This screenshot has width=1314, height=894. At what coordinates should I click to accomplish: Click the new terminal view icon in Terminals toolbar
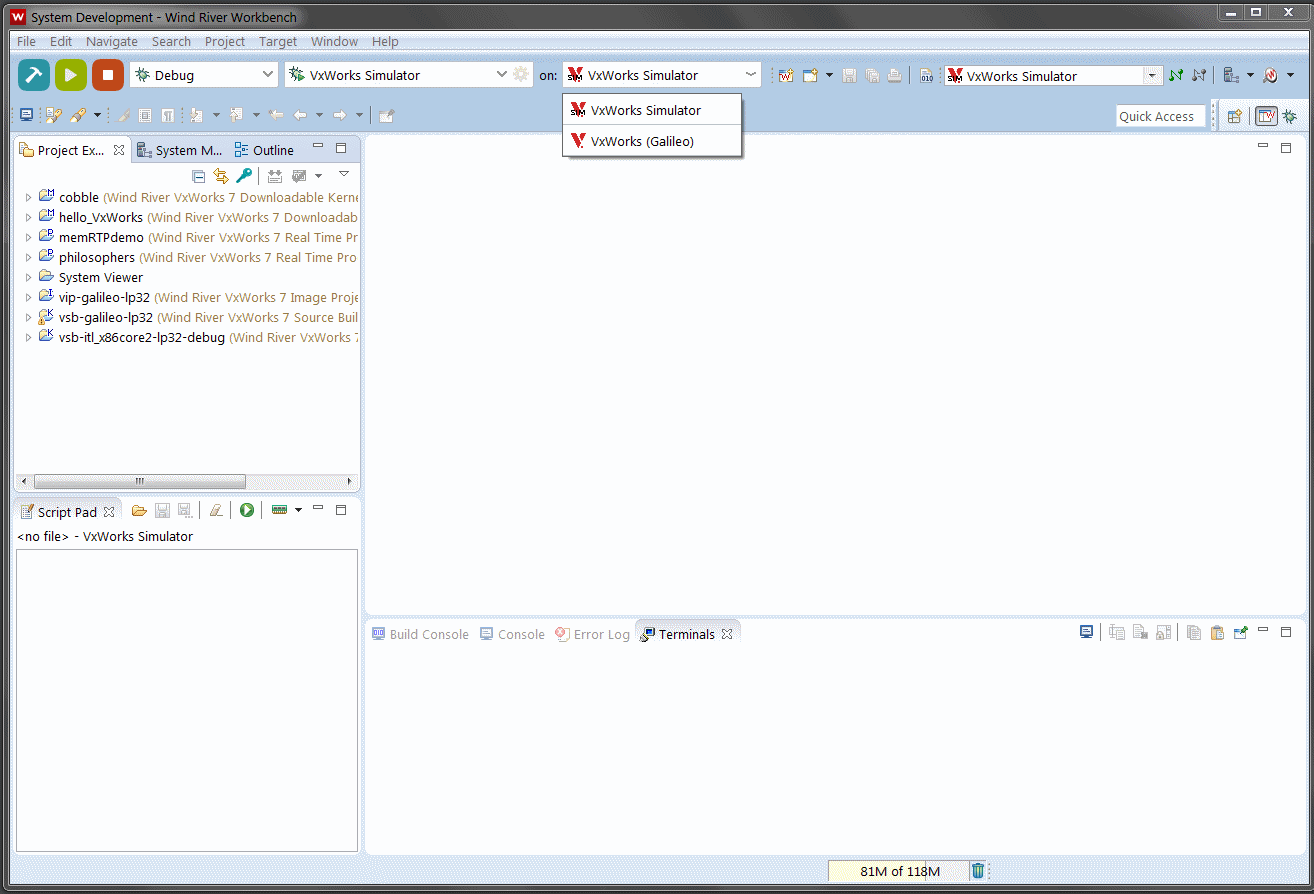tap(1241, 632)
